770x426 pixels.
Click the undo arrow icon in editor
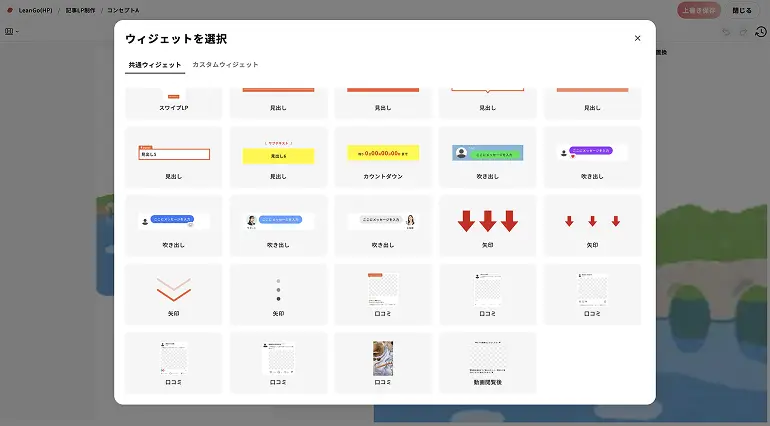click(726, 32)
